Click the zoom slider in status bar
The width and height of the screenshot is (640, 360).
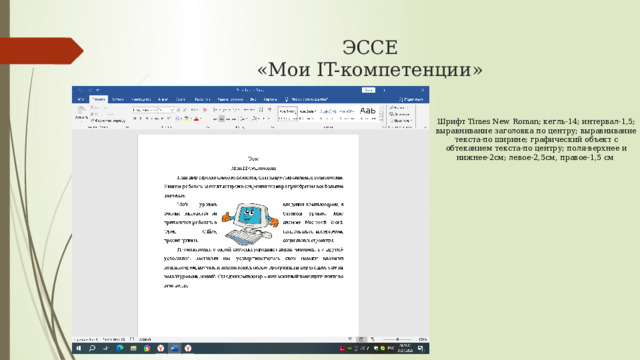tap(398, 339)
